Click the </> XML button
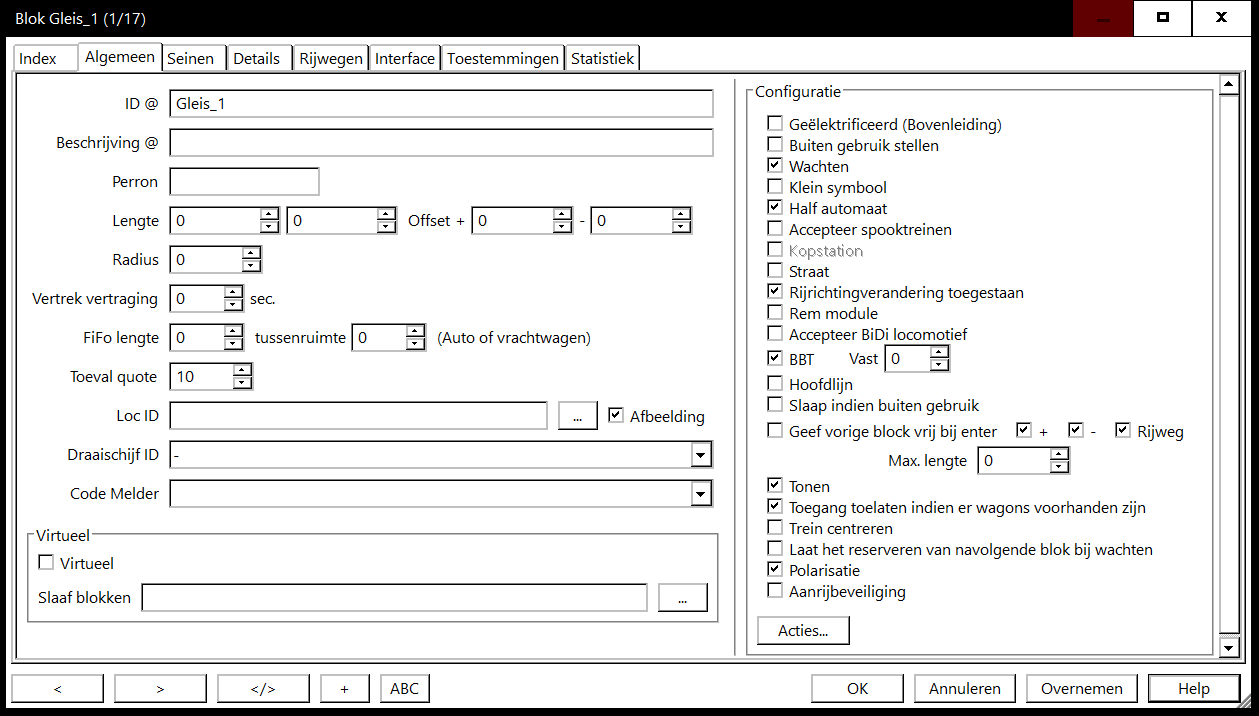The width and height of the screenshot is (1259, 716). (263, 688)
